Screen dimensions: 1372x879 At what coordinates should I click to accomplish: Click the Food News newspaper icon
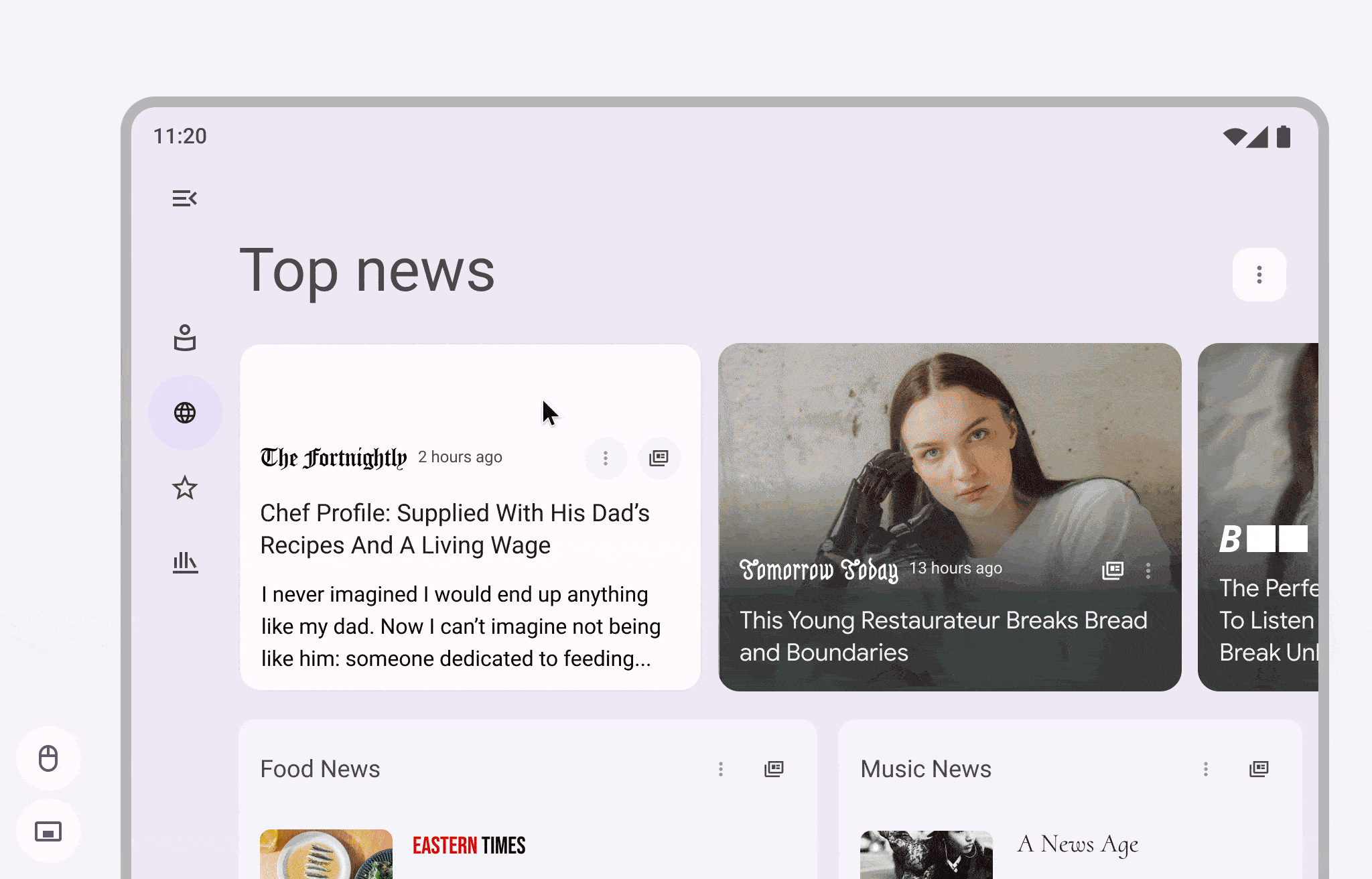point(774,769)
